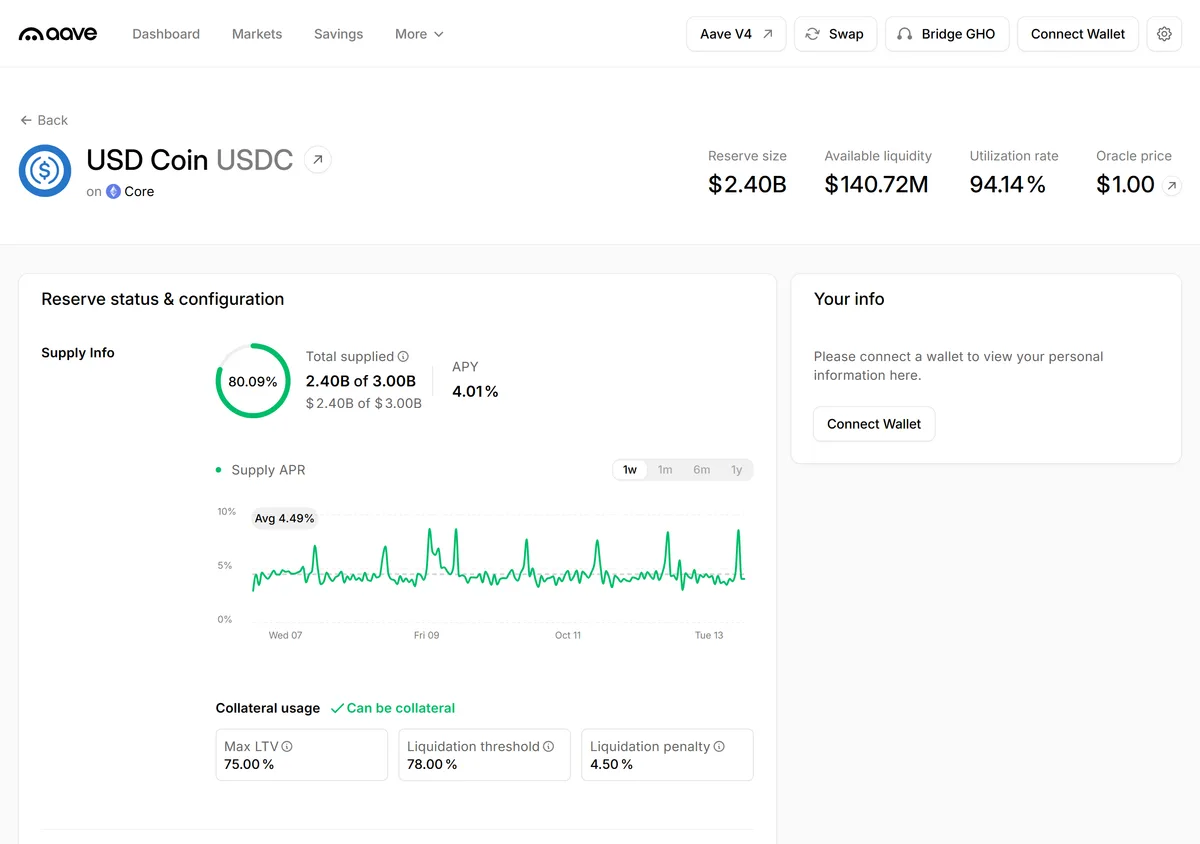The height and width of the screenshot is (844, 1200).
Task: Click the Liquidation threshold info icon
Action: [548, 746]
